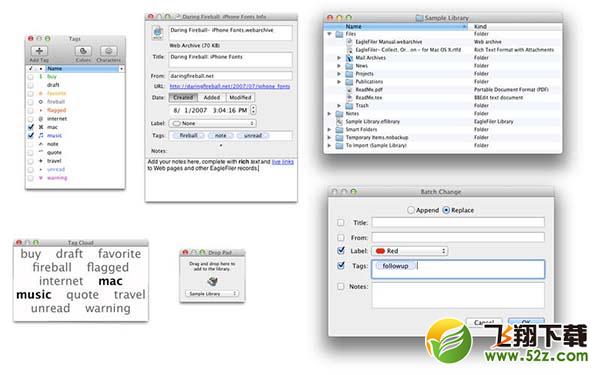Select the EagleFiler Library kind cell

[x=494, y=122]
